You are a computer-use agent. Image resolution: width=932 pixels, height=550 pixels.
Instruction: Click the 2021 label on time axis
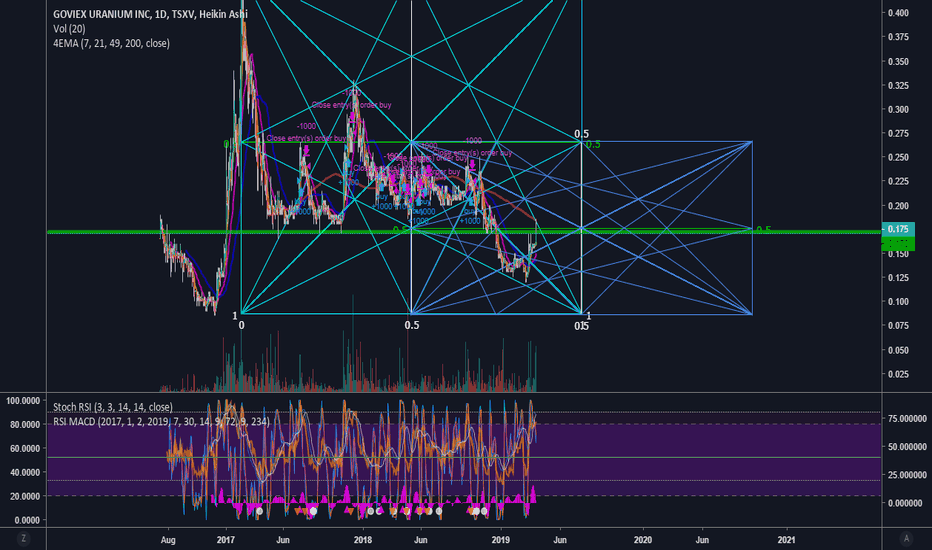pos(786,540)
